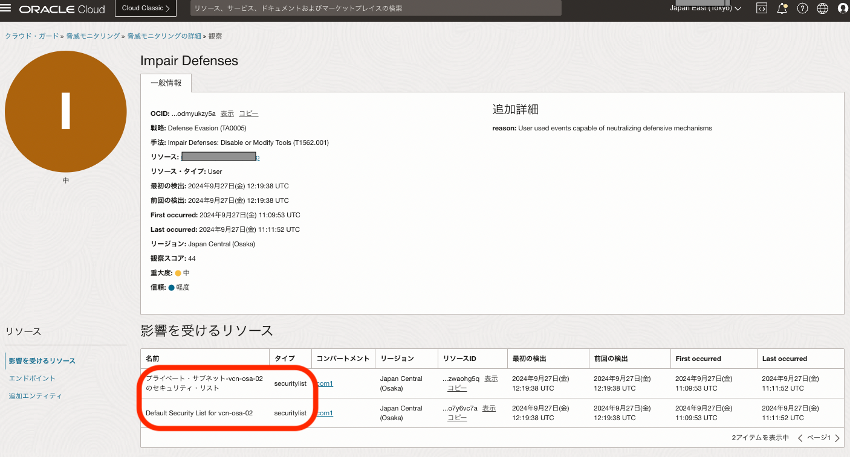Click 表示 for resource ID ...zwaohg5q

(491, 378)
